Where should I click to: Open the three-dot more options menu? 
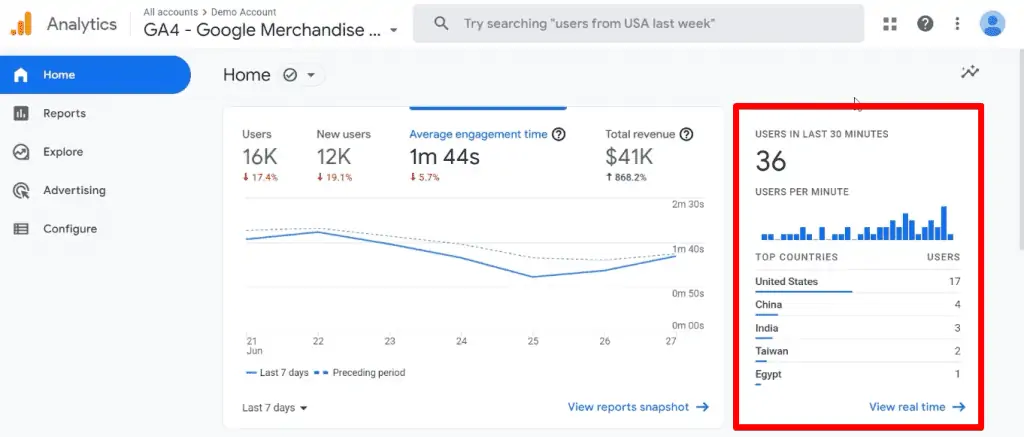tap(957, 23)
